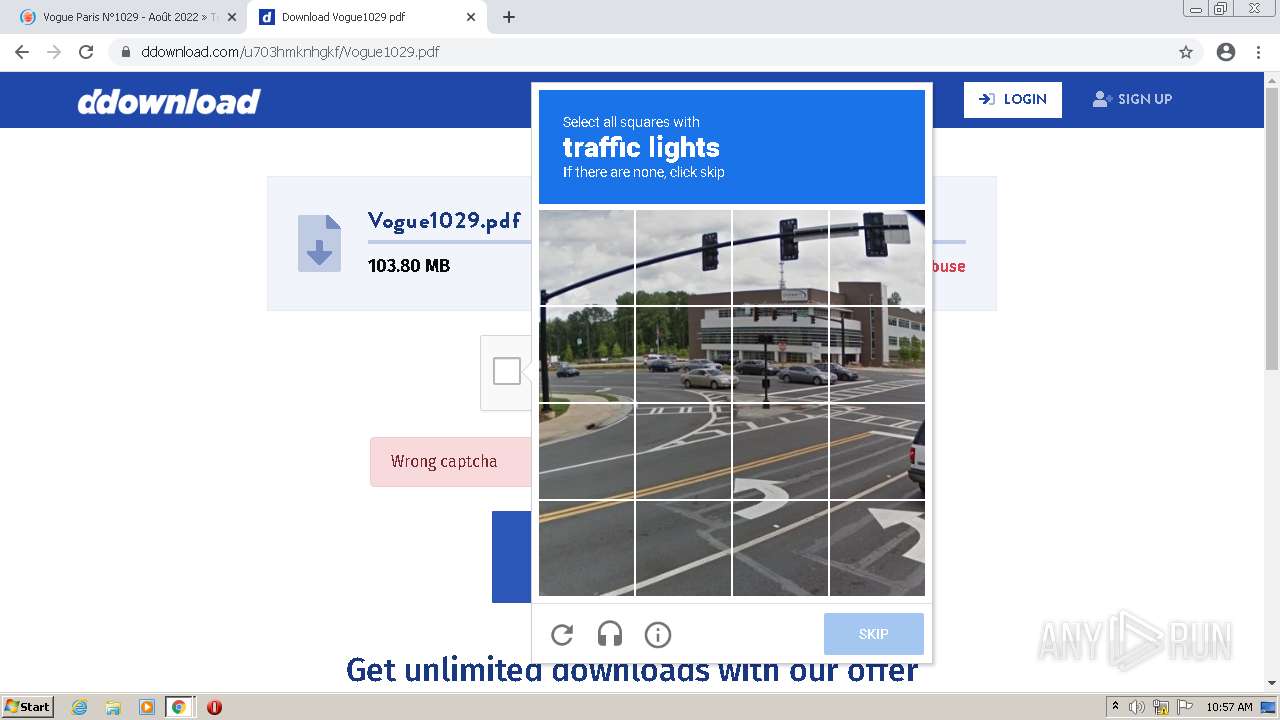This screenshot has height=720, width=1280.
Task: Click the page scrollbar down arrow
Action: tap(1272, 683)
